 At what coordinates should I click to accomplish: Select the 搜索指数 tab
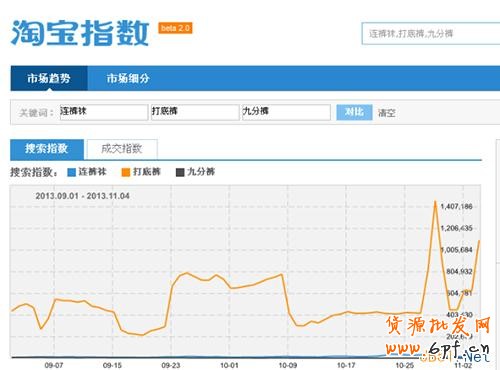pos(47,149)
